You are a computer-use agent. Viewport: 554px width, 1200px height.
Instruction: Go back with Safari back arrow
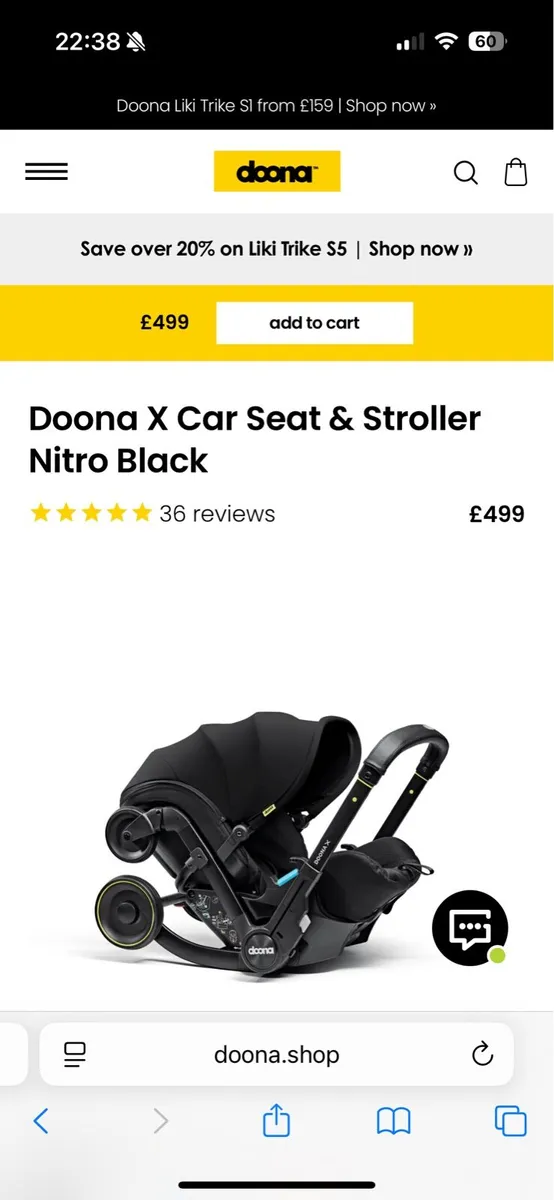click(x=41, y=1121)
